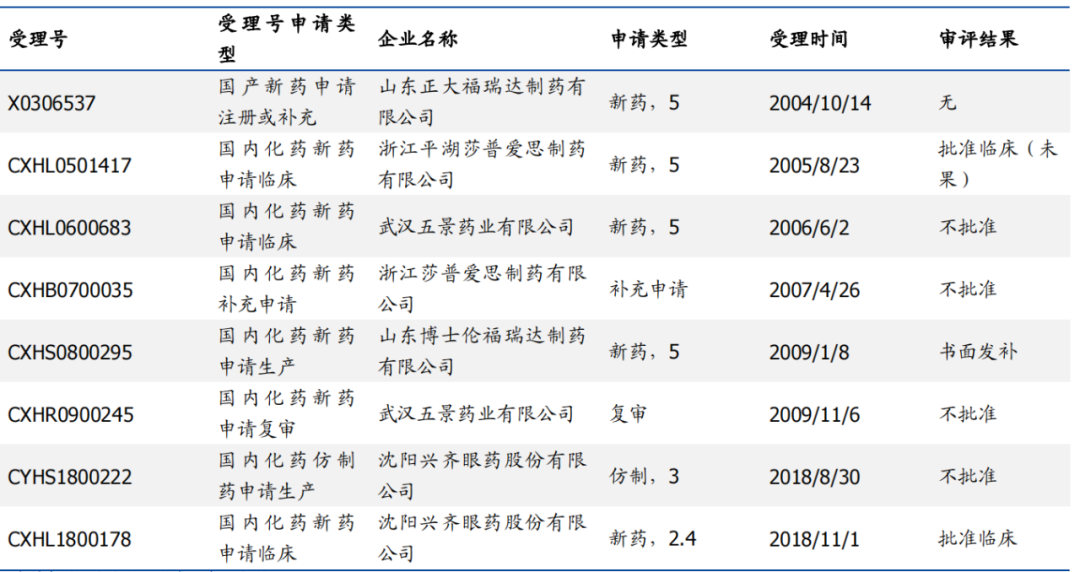Click 沈阳兴齐眼药股份有限公司 in CXHL1800178 row
This screenshot has height=572, width=1080.
[x=482, y=538]
